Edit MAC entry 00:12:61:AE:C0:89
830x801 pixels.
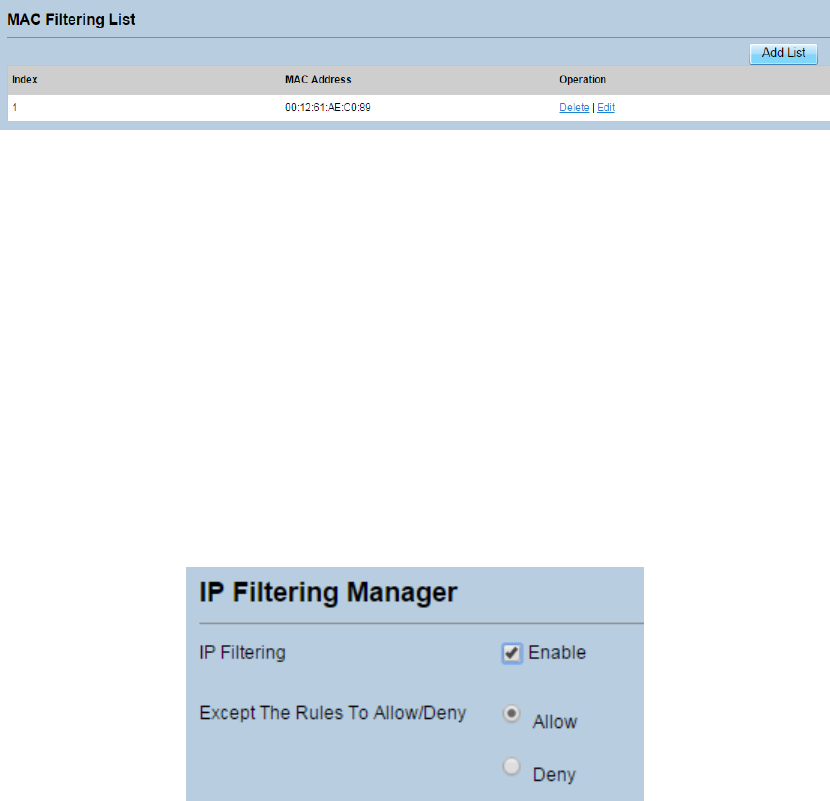point(606,107)
